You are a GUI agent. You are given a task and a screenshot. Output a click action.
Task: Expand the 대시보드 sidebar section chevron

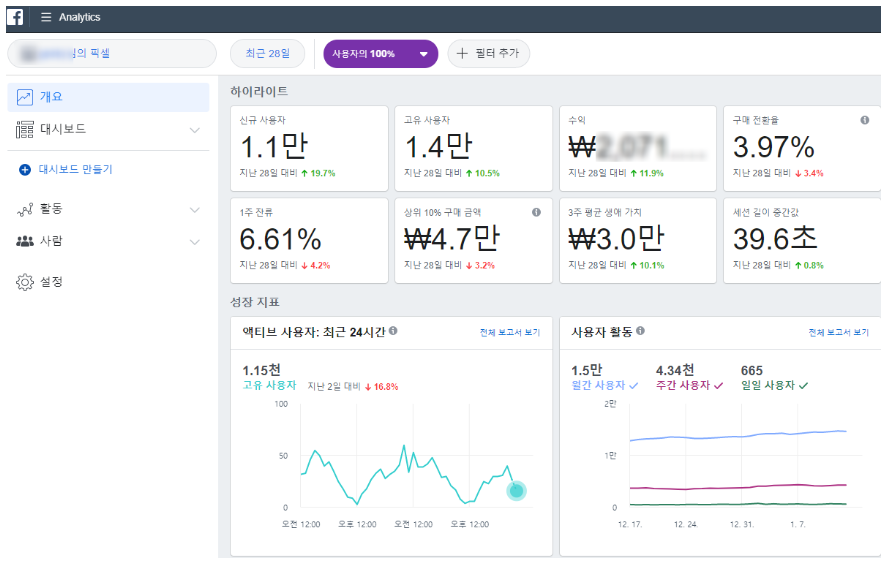pos(195,130)
